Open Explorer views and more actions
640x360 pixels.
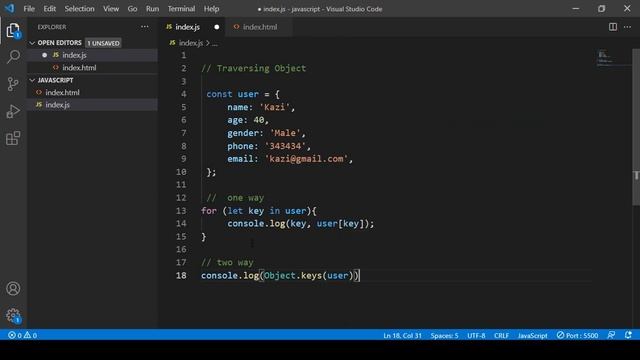[x=144, y=27]
